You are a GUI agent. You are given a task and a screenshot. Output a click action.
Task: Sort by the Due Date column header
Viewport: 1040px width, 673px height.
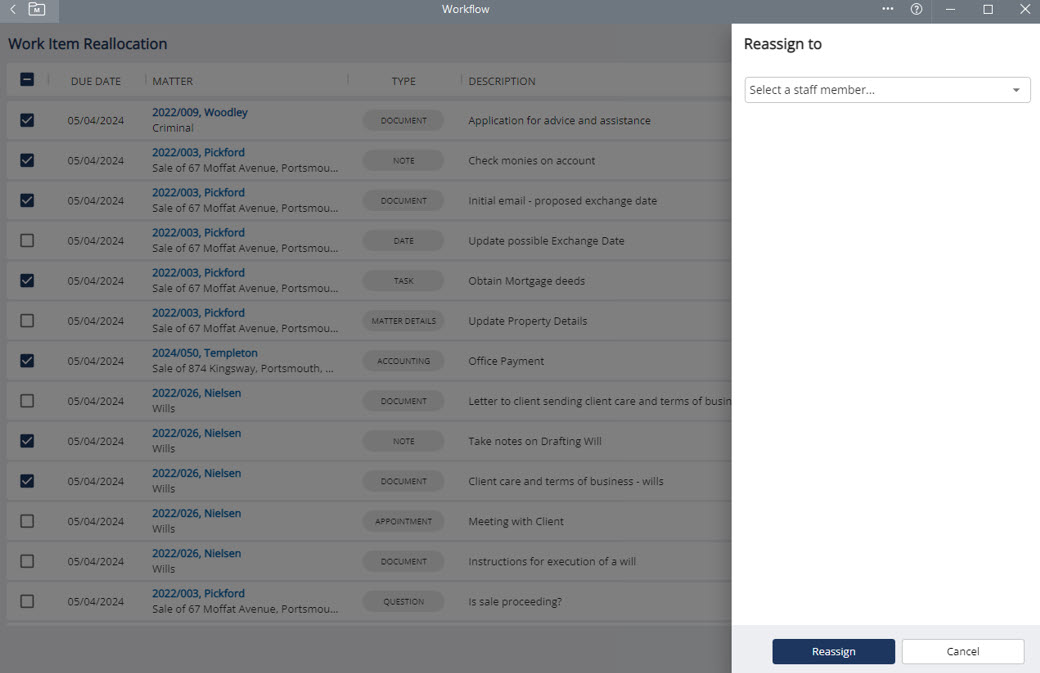point(95,81)
